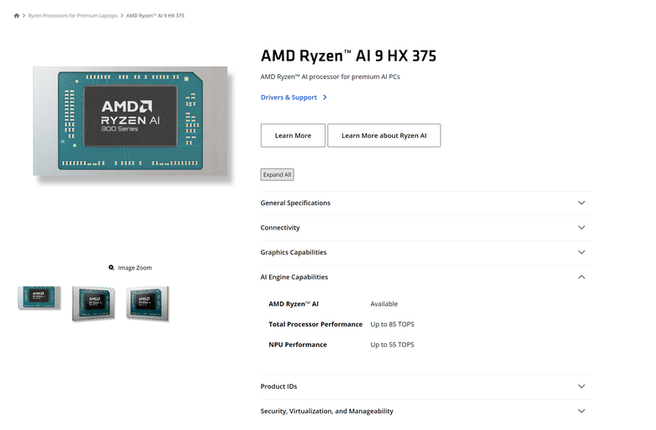Click the Image Zoom magnifier icon
The height and width of the screenshot is (430, 656).
point(111,268)
